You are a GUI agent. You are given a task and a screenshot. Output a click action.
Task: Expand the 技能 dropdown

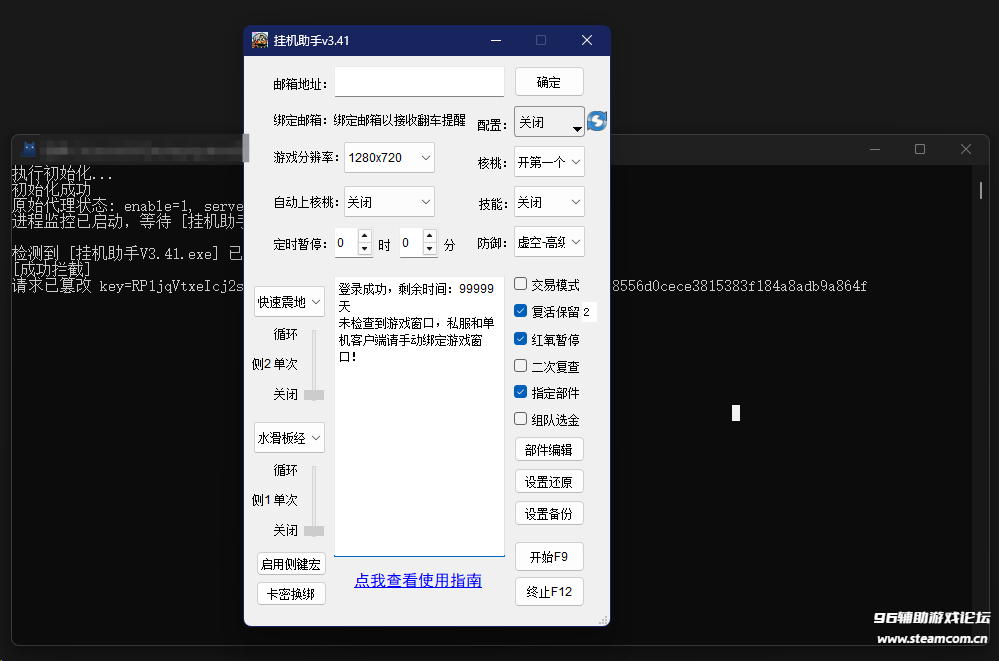click(549, 202)
